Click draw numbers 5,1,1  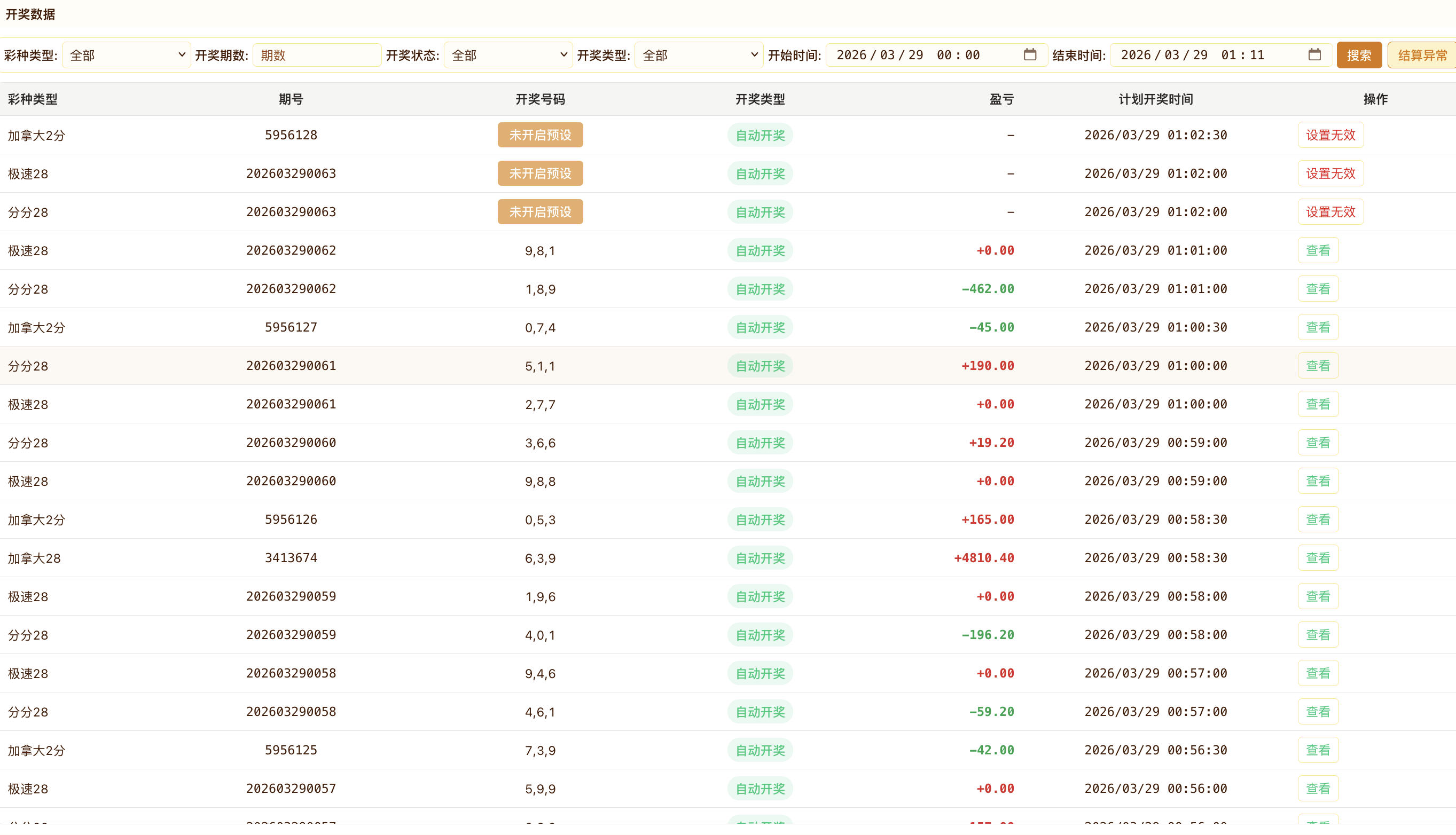click(540, 366)
